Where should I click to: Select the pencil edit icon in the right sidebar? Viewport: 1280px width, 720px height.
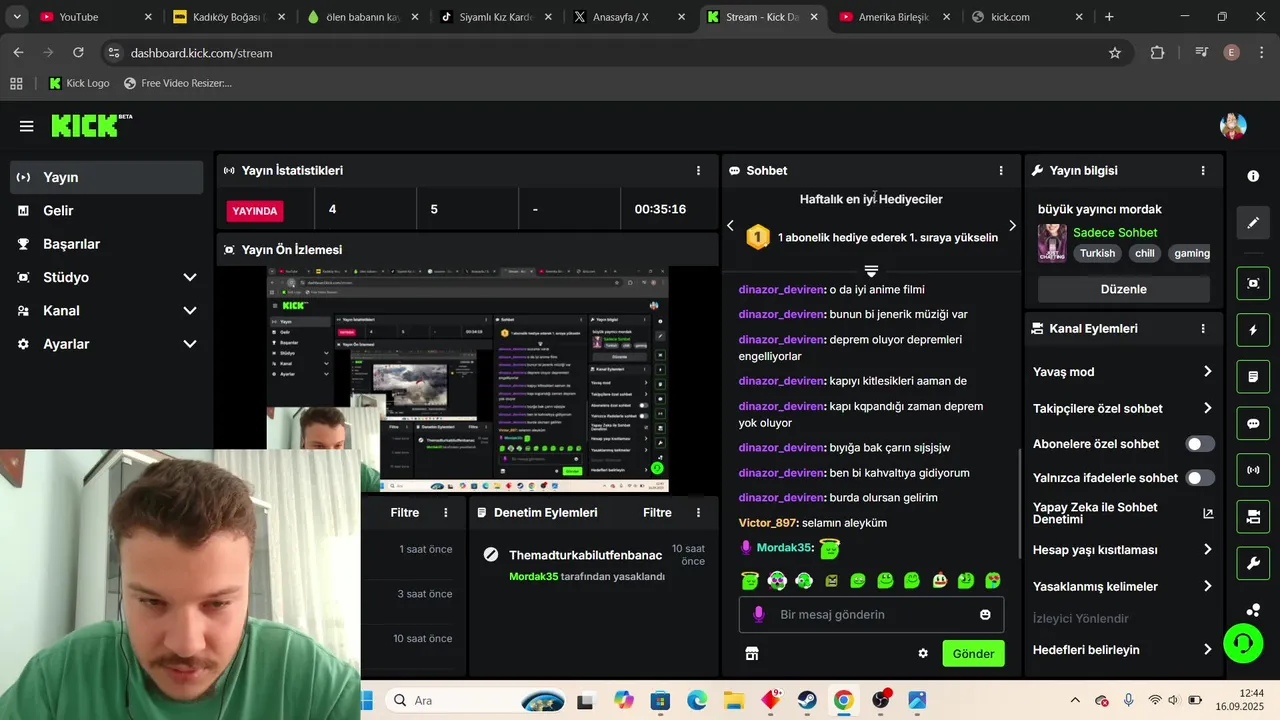click(x=1253, y=223)
